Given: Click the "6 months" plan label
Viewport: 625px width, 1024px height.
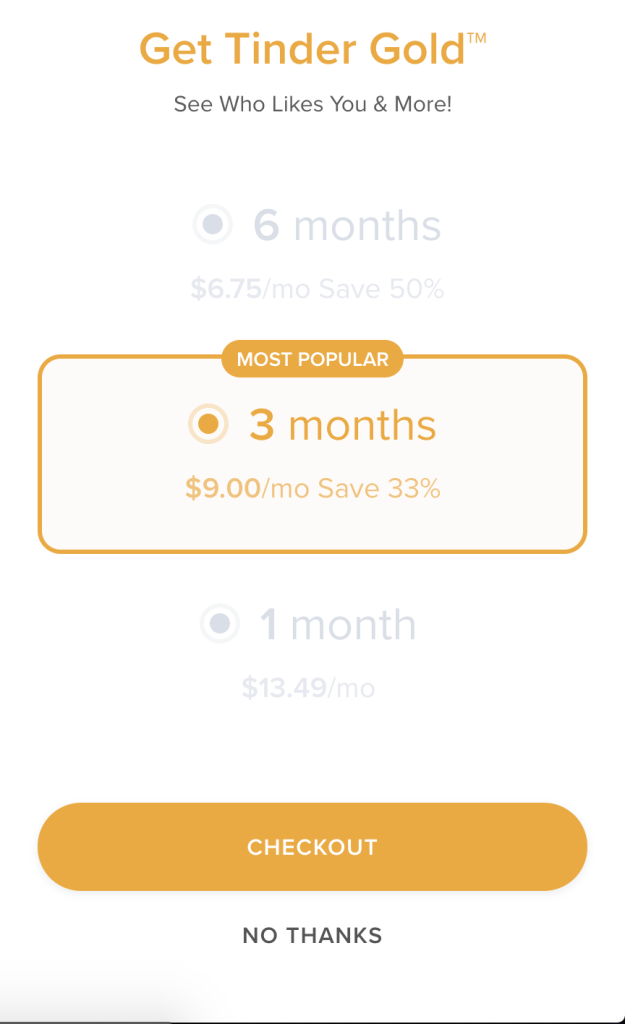Looking at the screenshot, I should point(346,226).
